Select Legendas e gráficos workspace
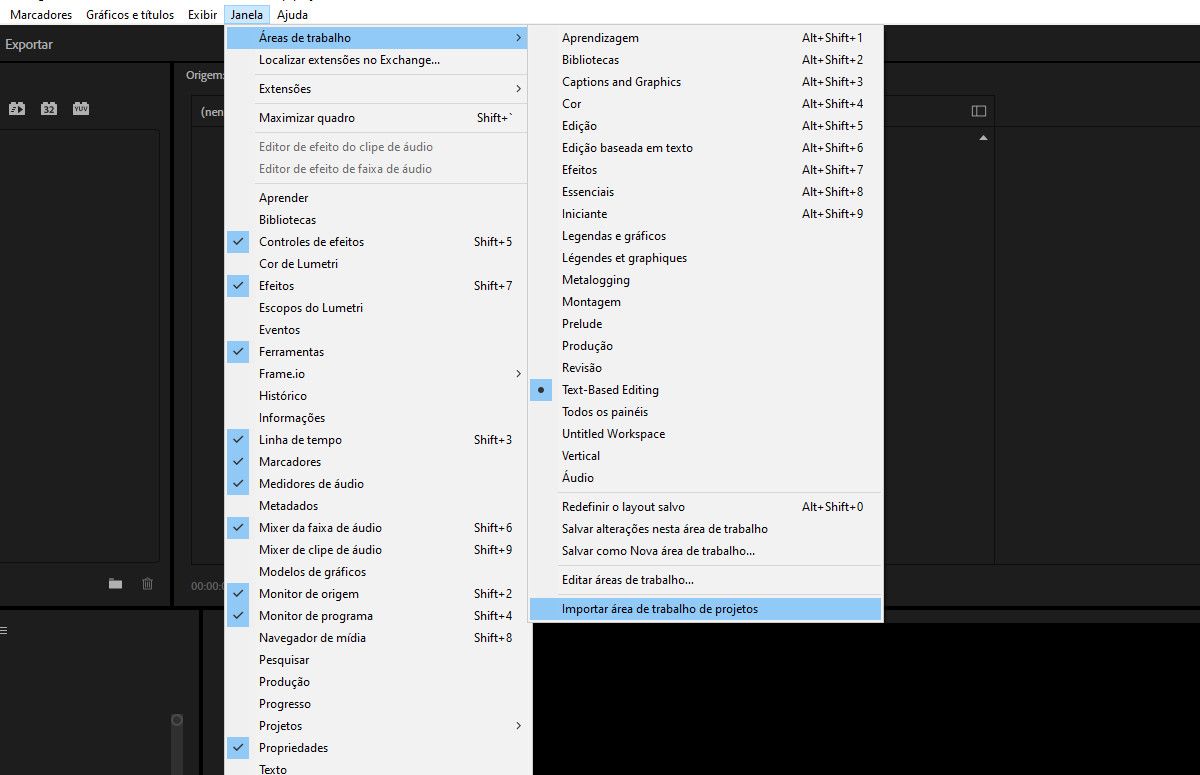Image resolution: width=1200 pixels, height=775 pixels. [x=706, y=236]
